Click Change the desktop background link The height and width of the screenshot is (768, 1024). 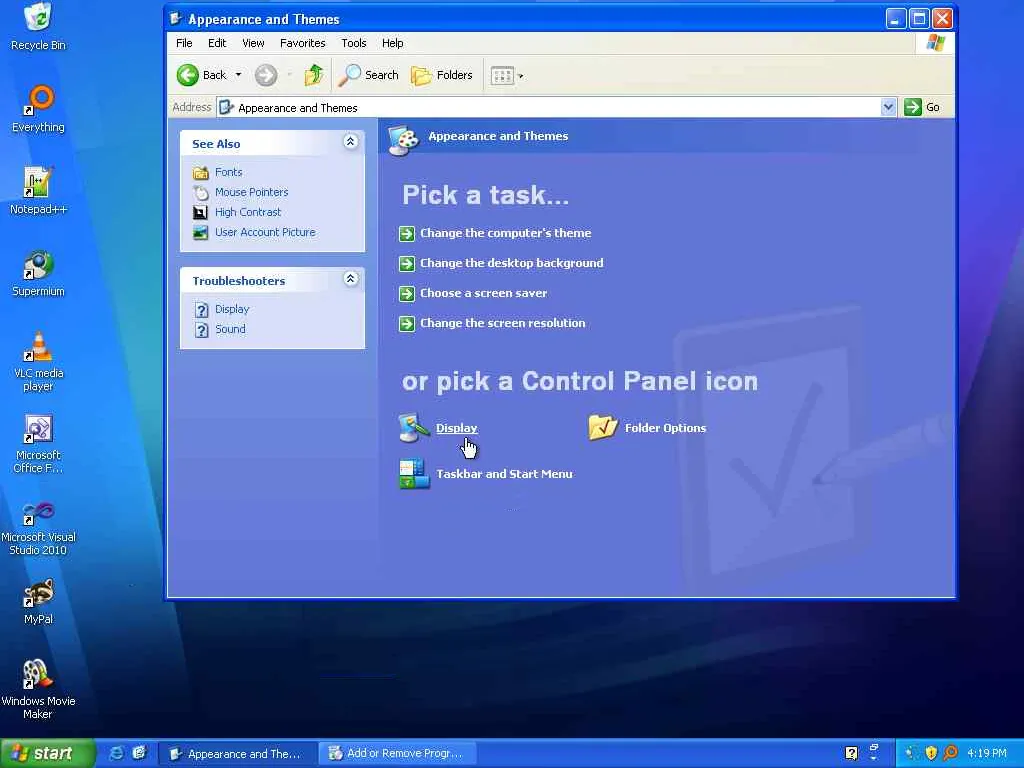pyautogui.click(x=511, y=263)
